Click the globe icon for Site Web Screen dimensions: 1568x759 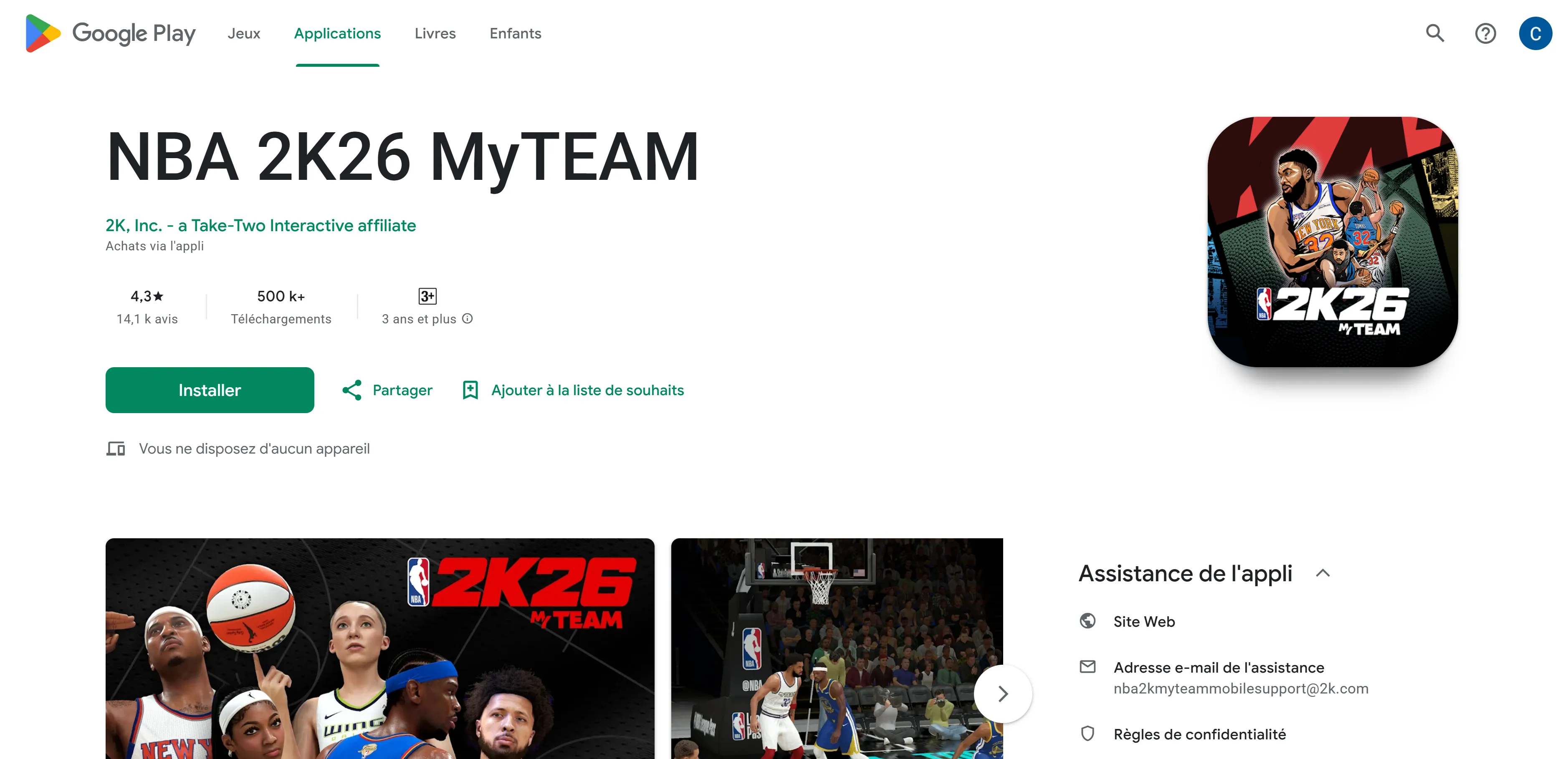pos(1087,621)
